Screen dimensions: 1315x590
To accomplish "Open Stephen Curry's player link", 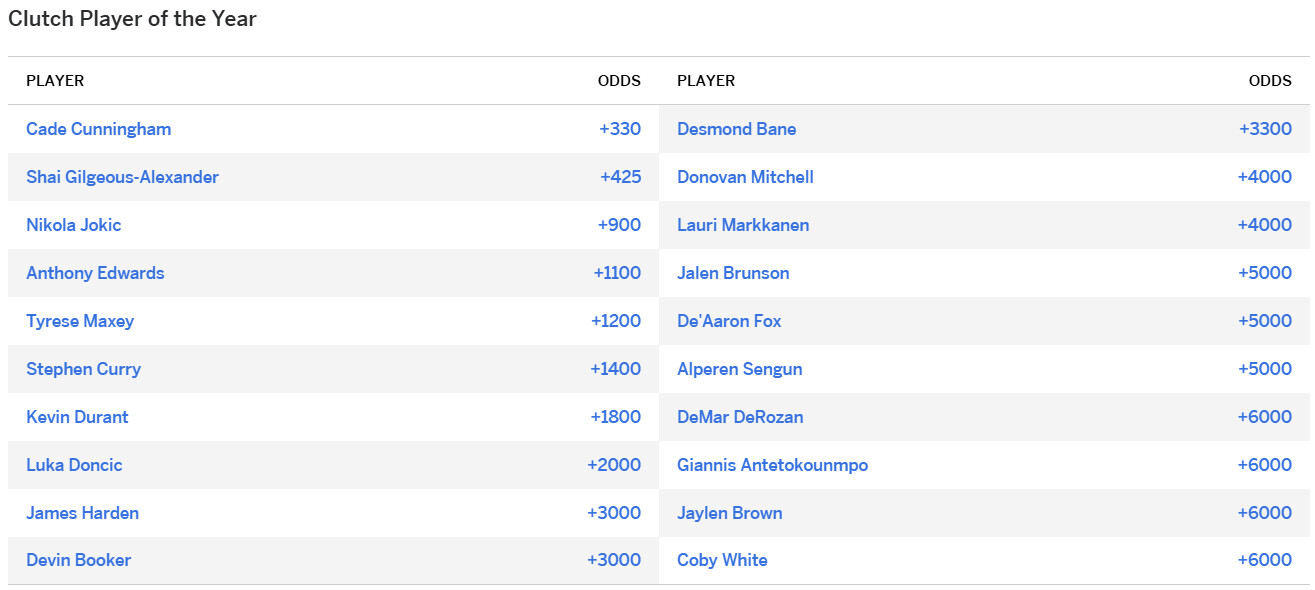I will click(83, 369).
